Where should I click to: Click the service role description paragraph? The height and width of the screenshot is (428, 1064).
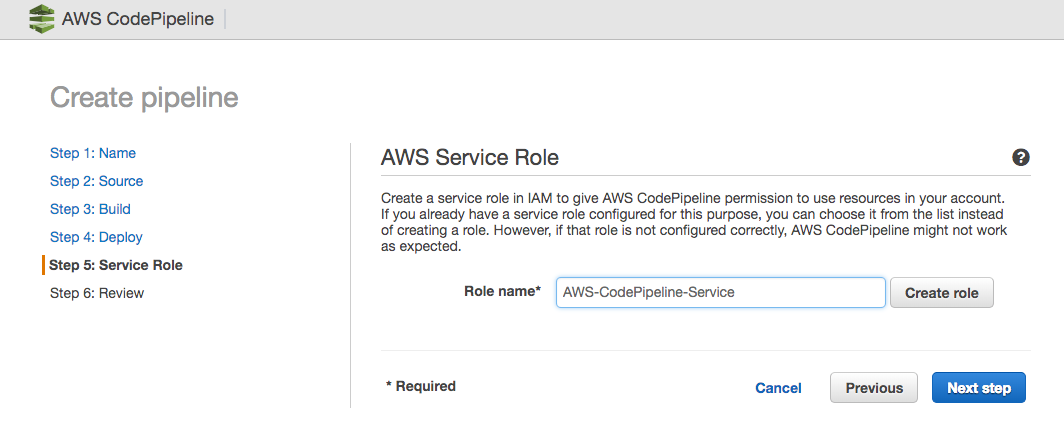click(694, 222)
